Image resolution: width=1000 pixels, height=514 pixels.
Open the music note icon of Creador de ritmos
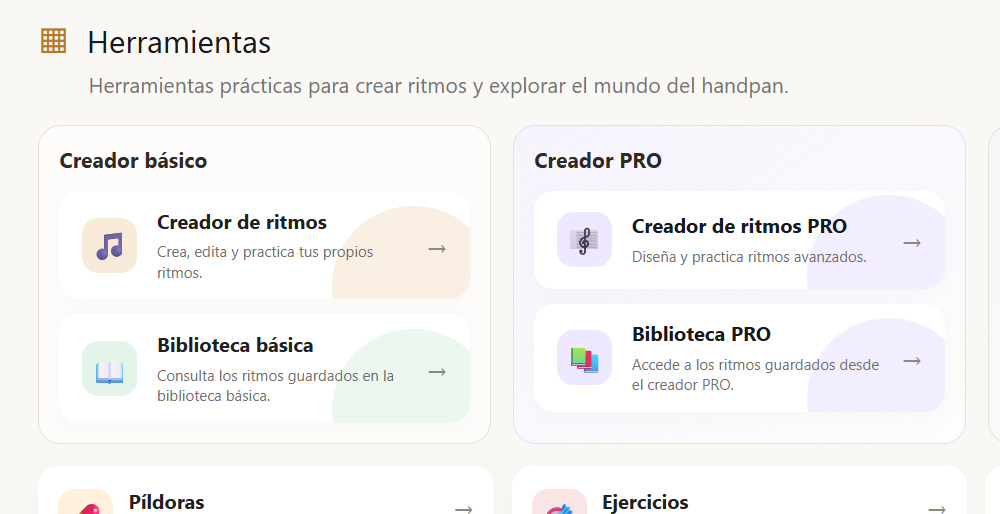click(110, 246)
